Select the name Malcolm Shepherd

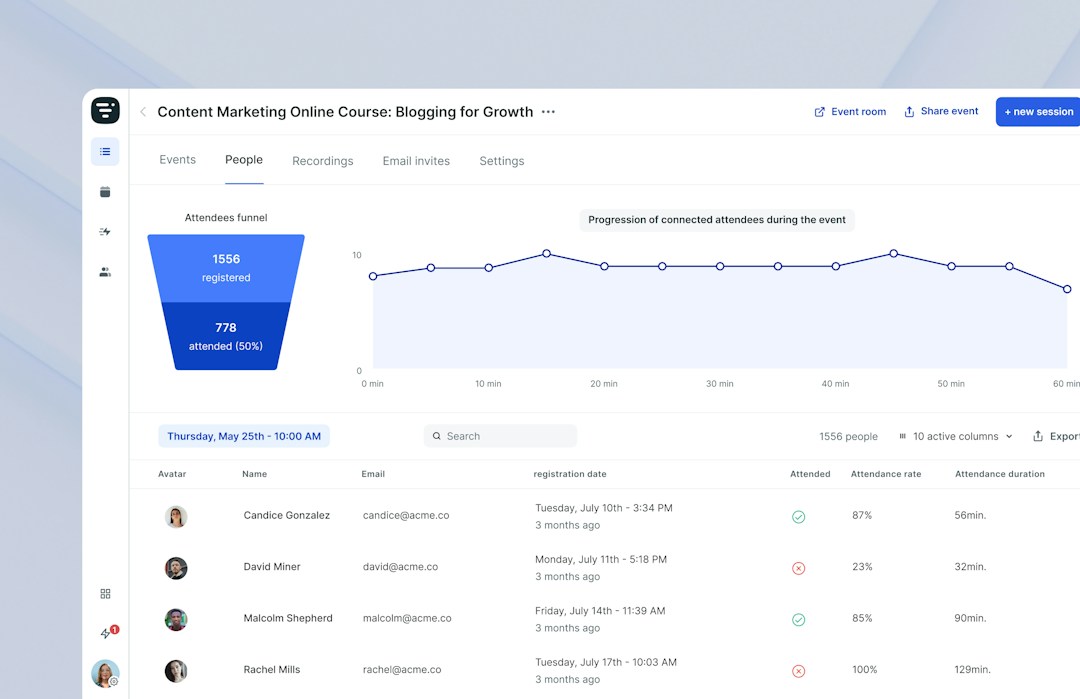point(288,618)
